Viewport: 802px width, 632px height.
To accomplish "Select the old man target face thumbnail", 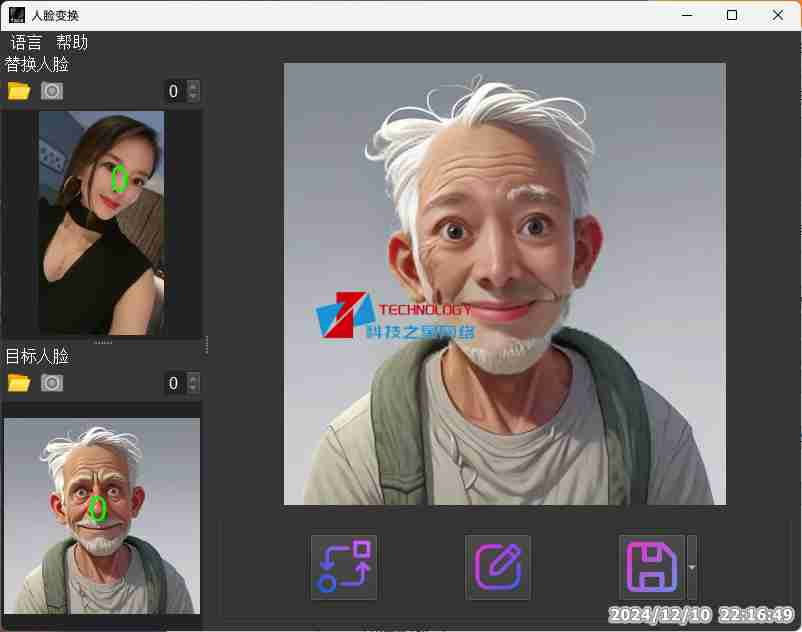I will point(101,515).
